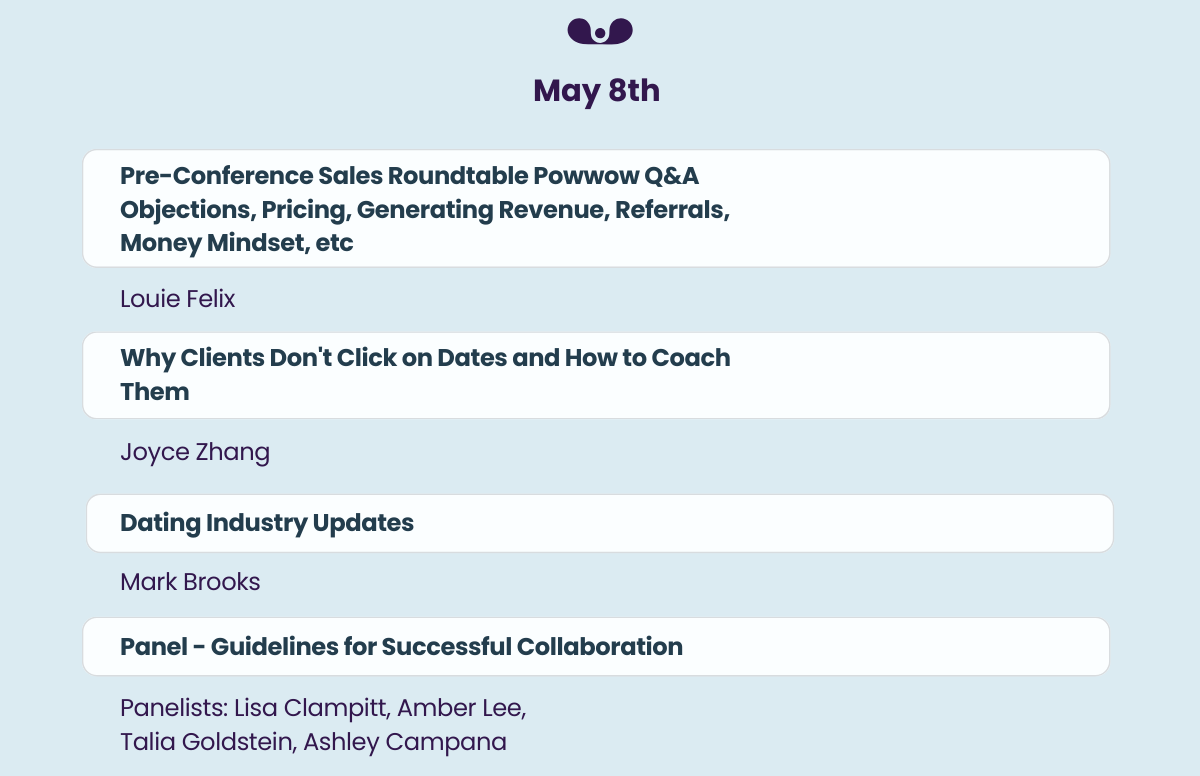
Task: Select speaker Joyce Zhang
Action: tap(195, 452)
